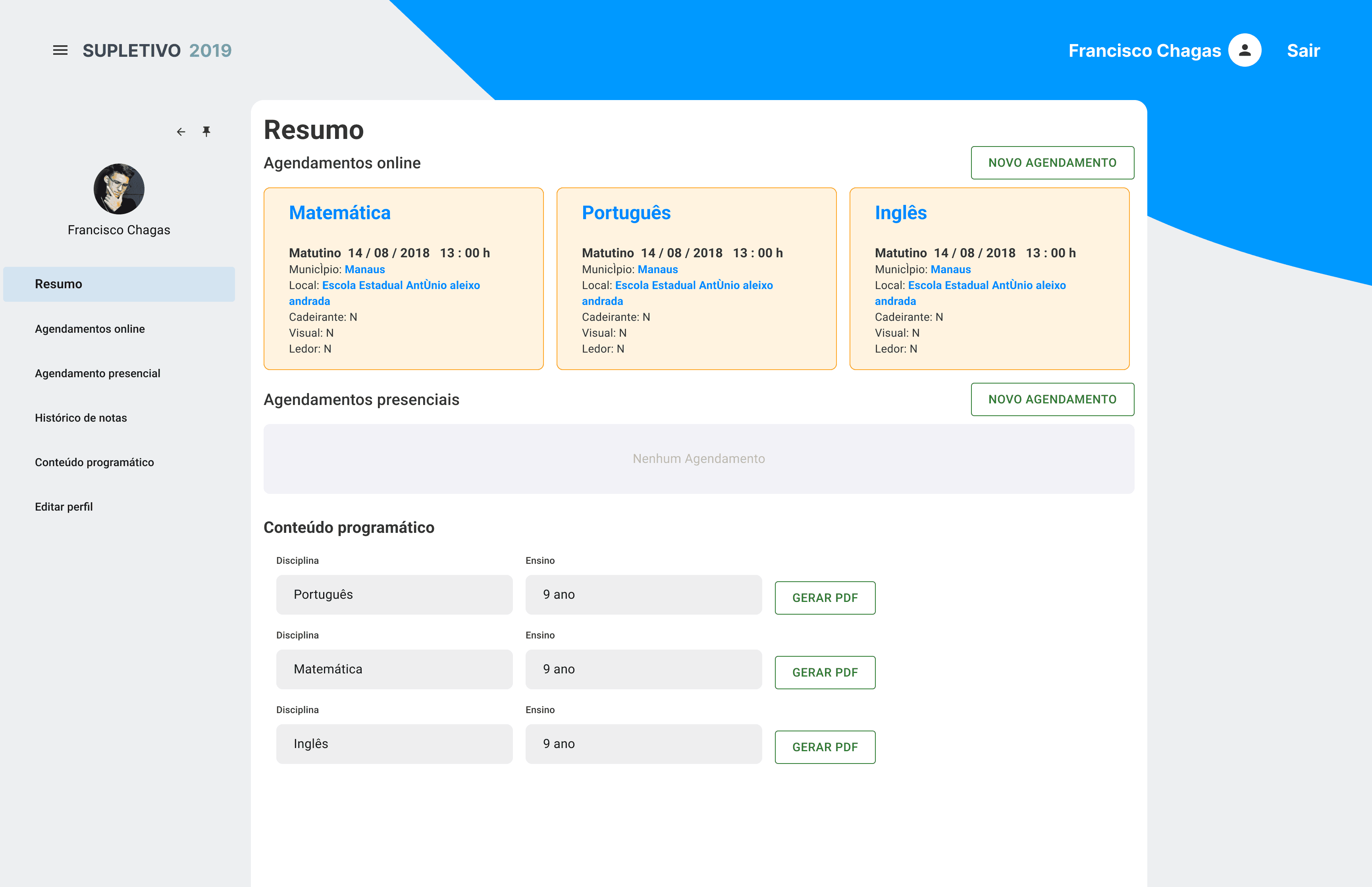The height and width of the screenshot is (887, 1372).
Task: Generate PDF for Português
Action: (x=825, y=598)
